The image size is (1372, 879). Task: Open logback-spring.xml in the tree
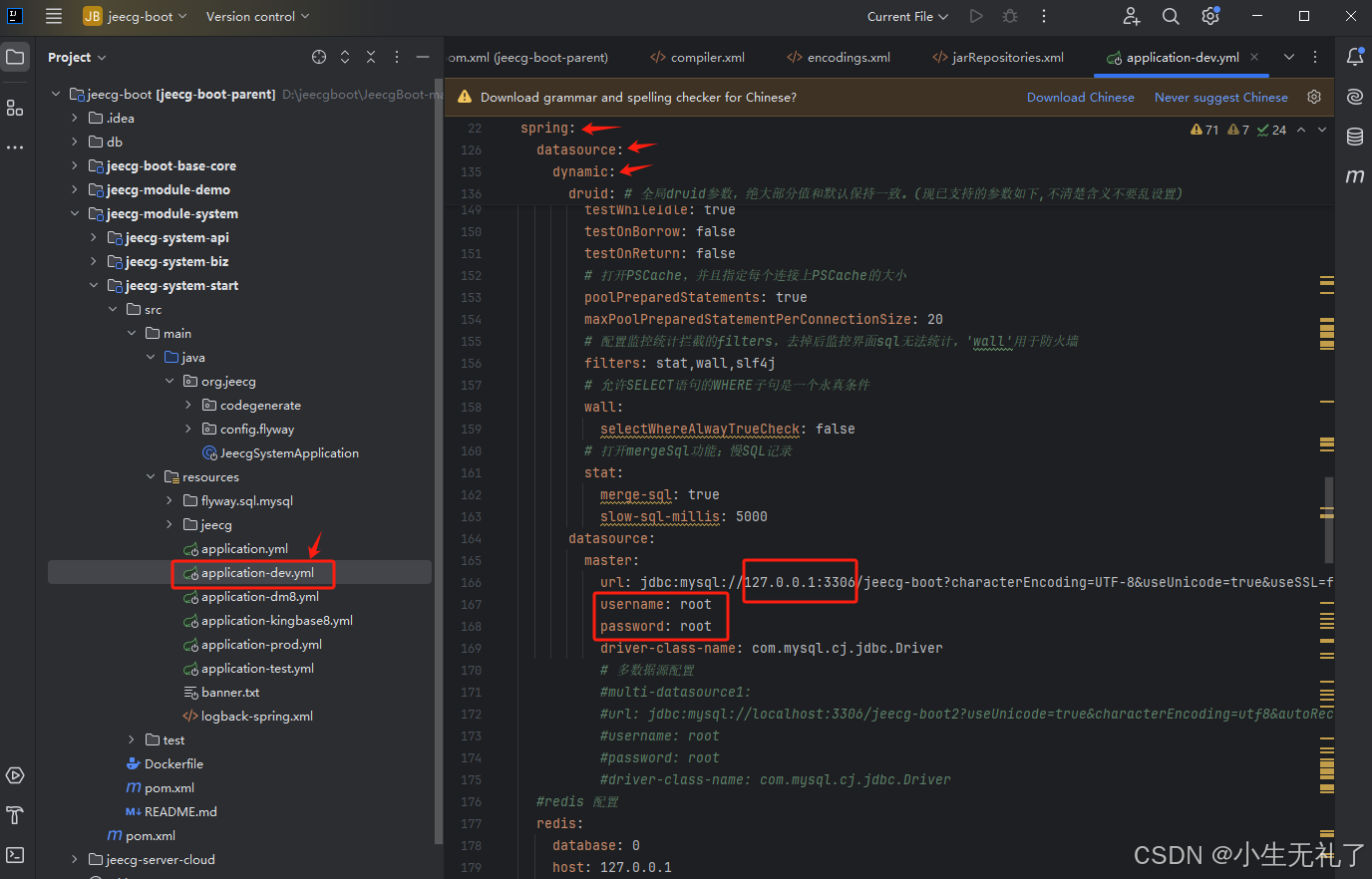pyautogui.click(x=256, y=716)
